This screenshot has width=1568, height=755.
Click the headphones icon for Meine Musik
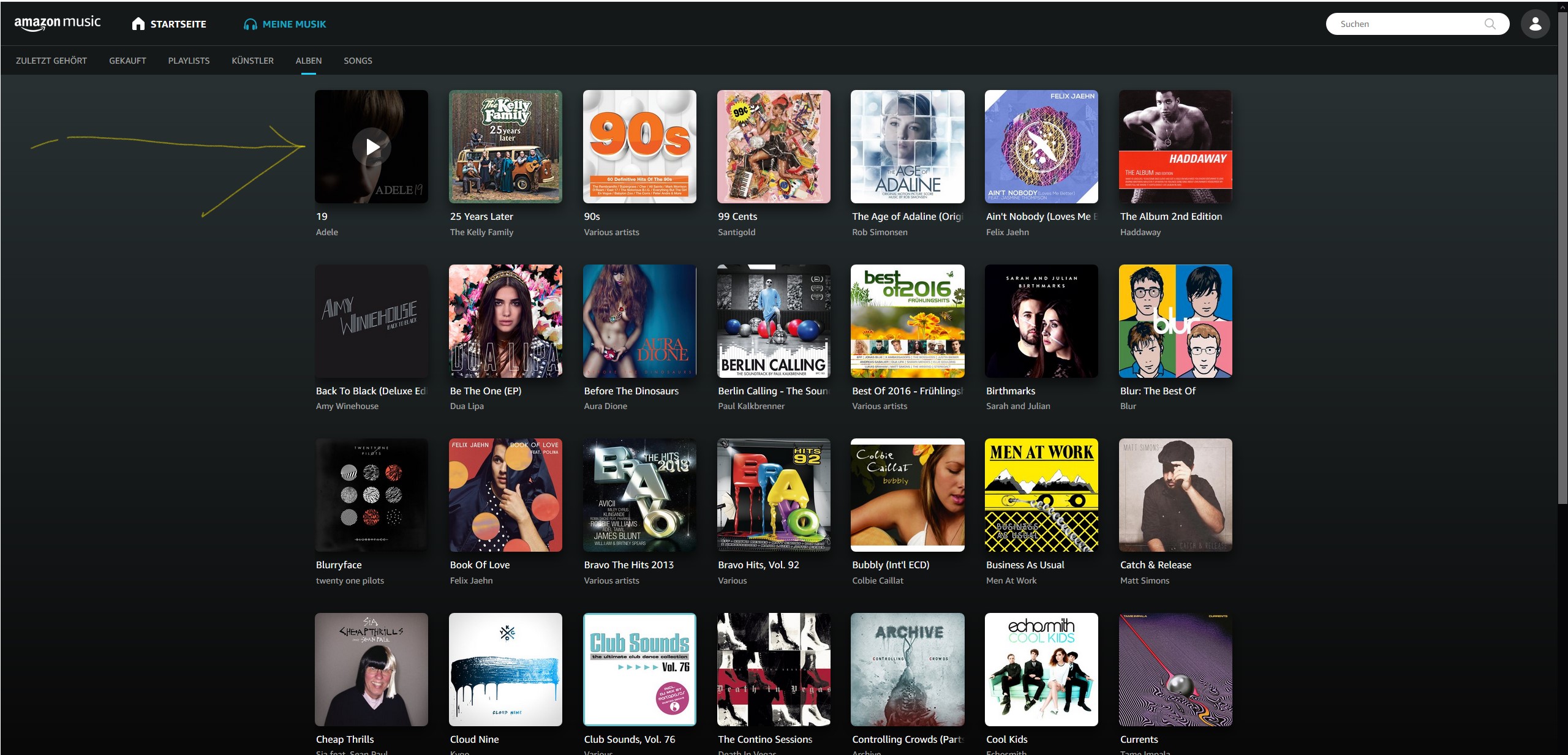[x=250, y=24]
